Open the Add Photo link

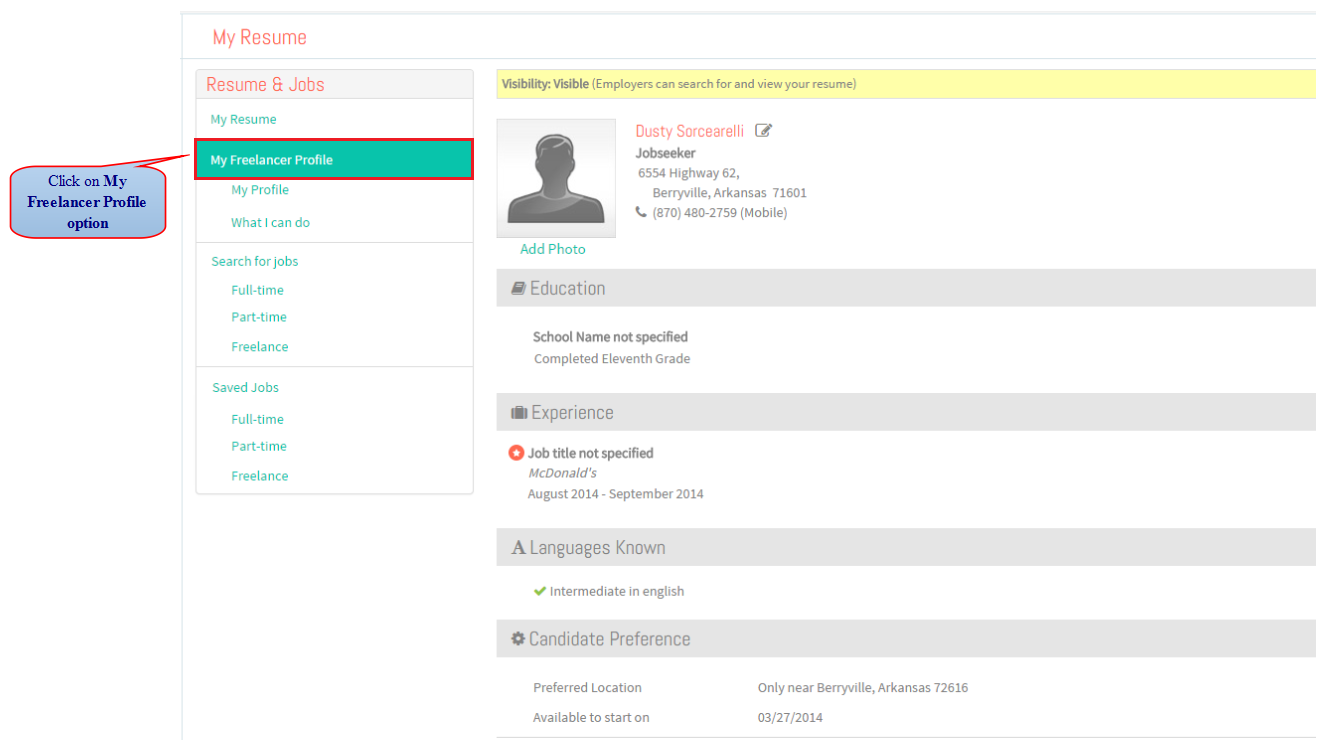pos(553,249)
